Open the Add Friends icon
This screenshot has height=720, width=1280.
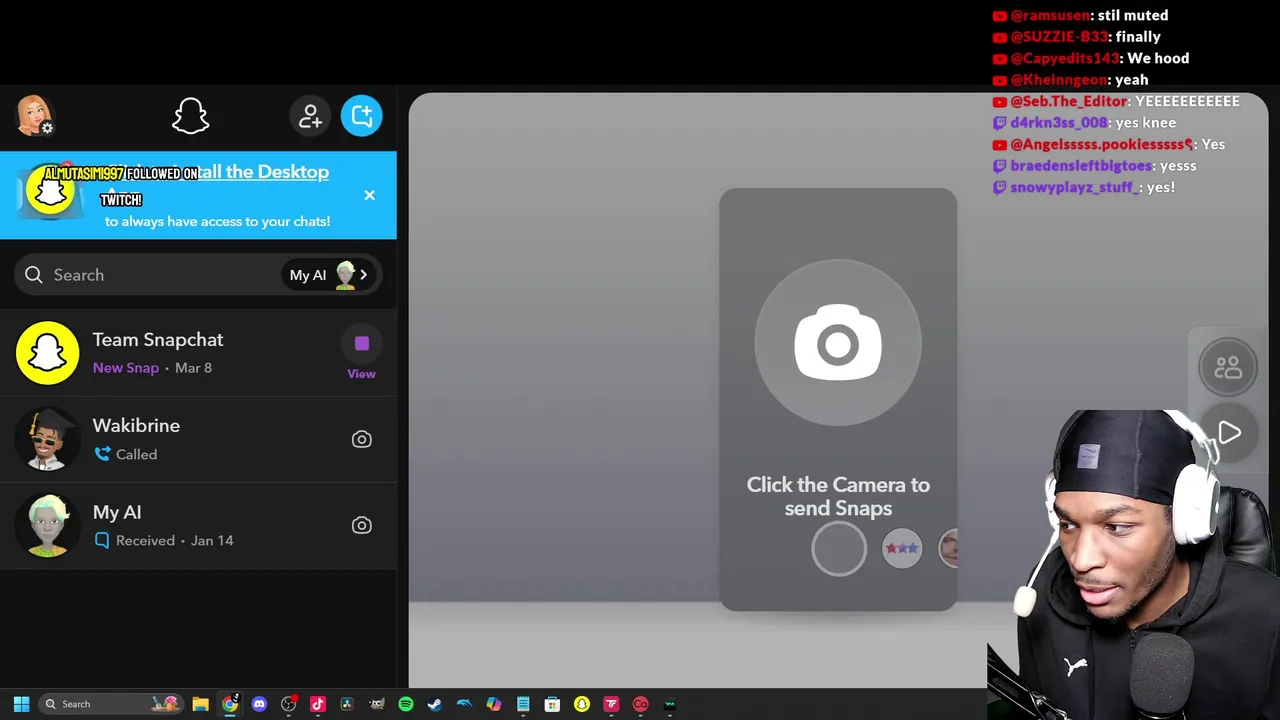click(310, 116)
